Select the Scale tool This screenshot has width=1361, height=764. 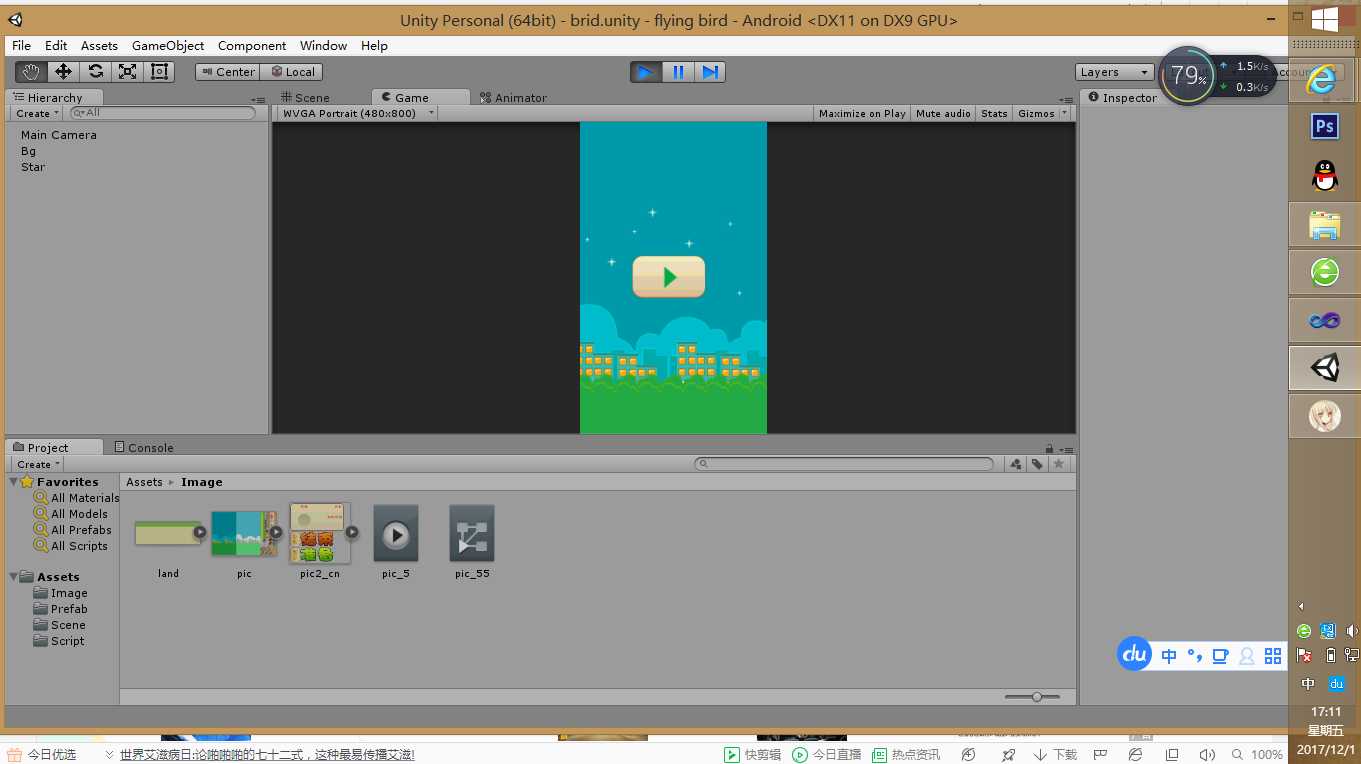pyautogui.click(x=127, y=71)
